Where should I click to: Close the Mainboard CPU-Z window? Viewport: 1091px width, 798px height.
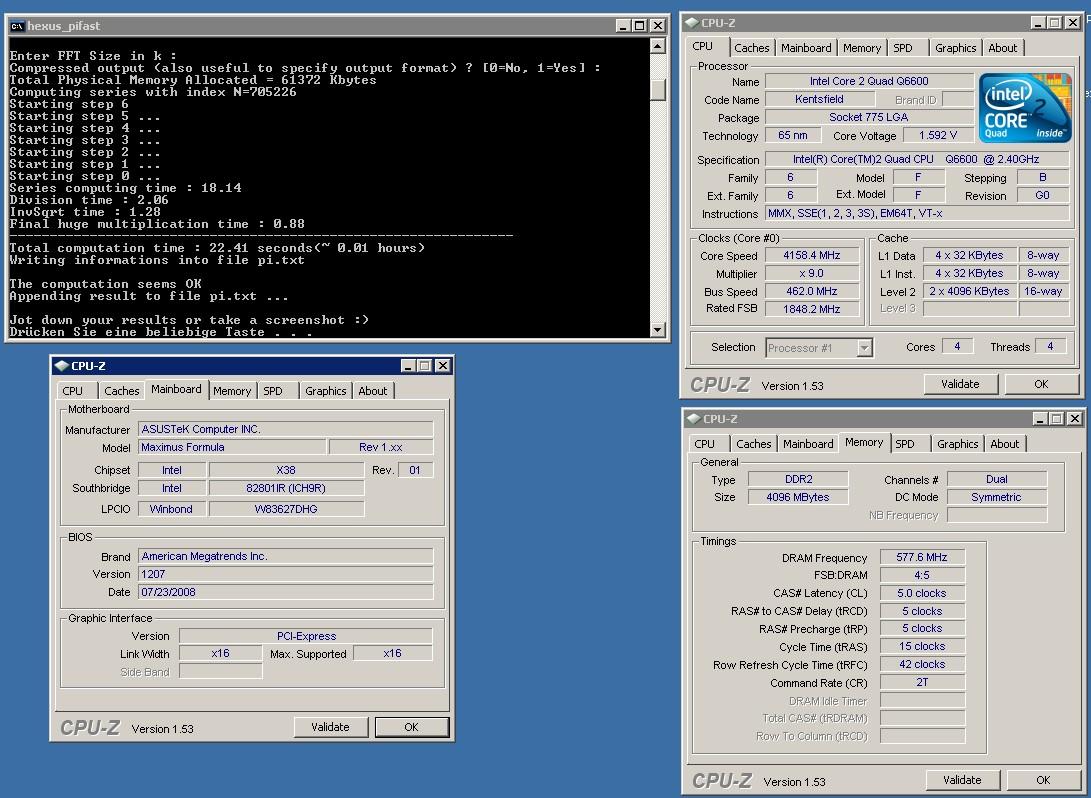click(x=442, y=366)
